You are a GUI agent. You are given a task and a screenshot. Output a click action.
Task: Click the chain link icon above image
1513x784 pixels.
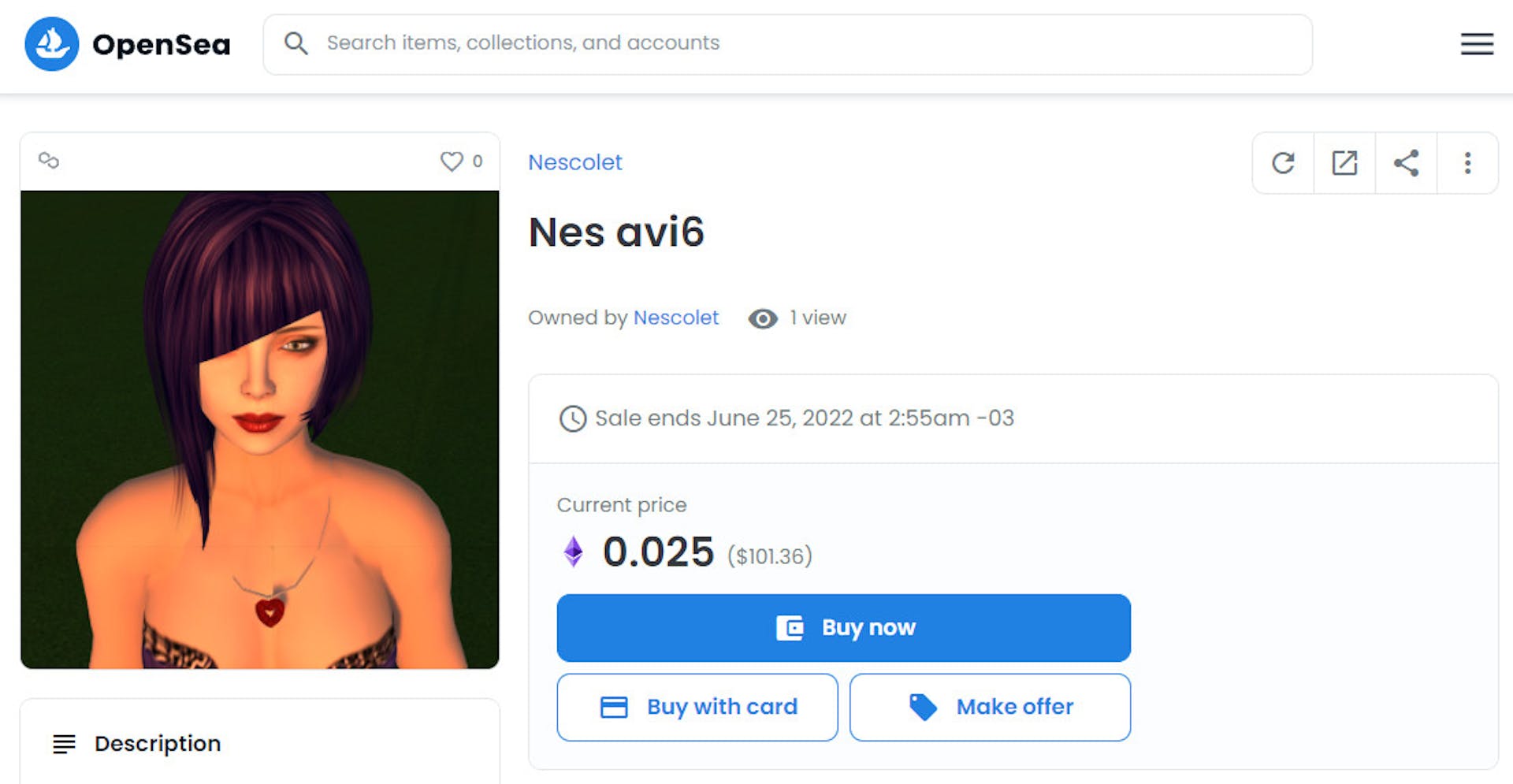pyautogui.click(x=49, y=161)
